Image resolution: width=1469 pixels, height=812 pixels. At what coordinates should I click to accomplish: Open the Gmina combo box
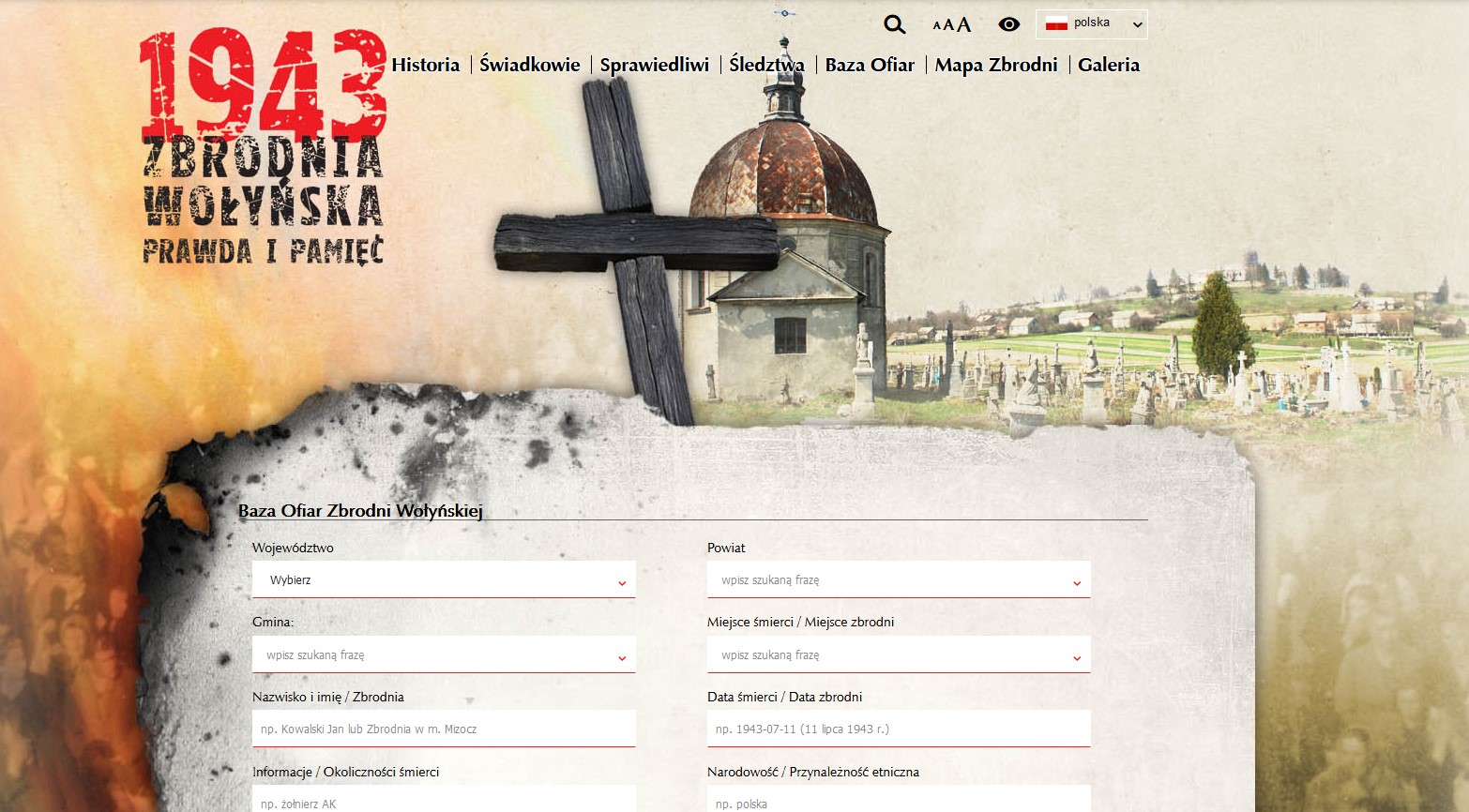click(443, 654)
